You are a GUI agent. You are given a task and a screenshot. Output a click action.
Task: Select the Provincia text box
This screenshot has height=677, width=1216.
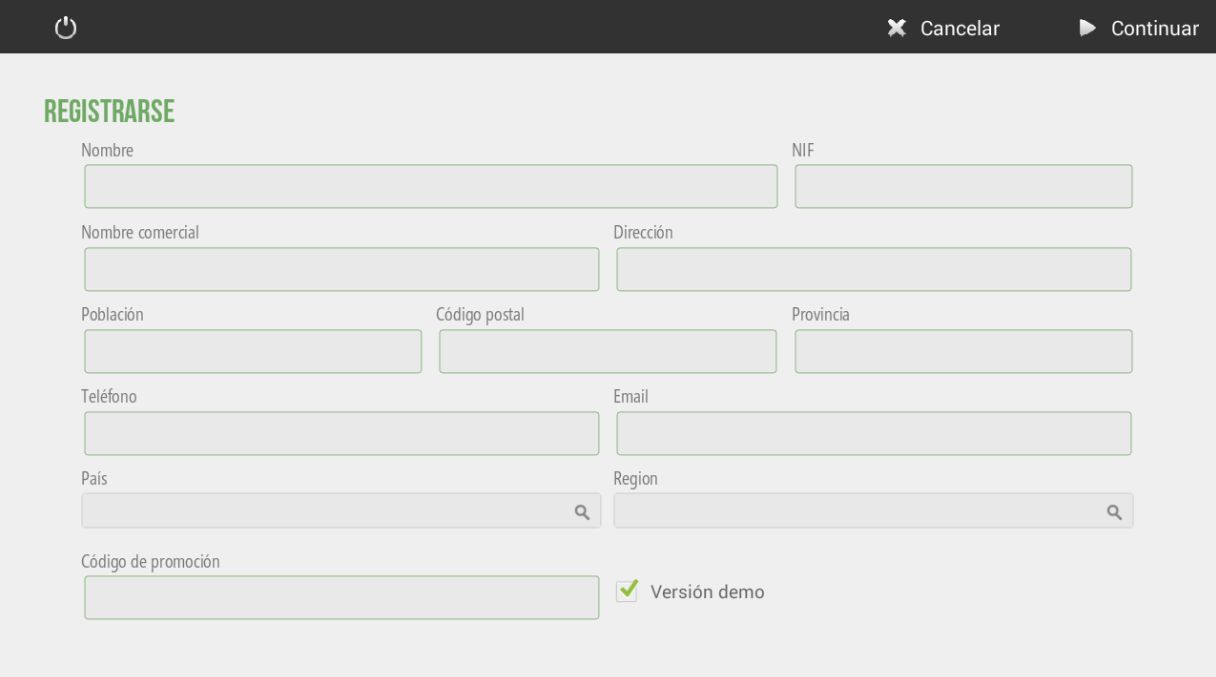pyautogui.click(x=964, y=351)
